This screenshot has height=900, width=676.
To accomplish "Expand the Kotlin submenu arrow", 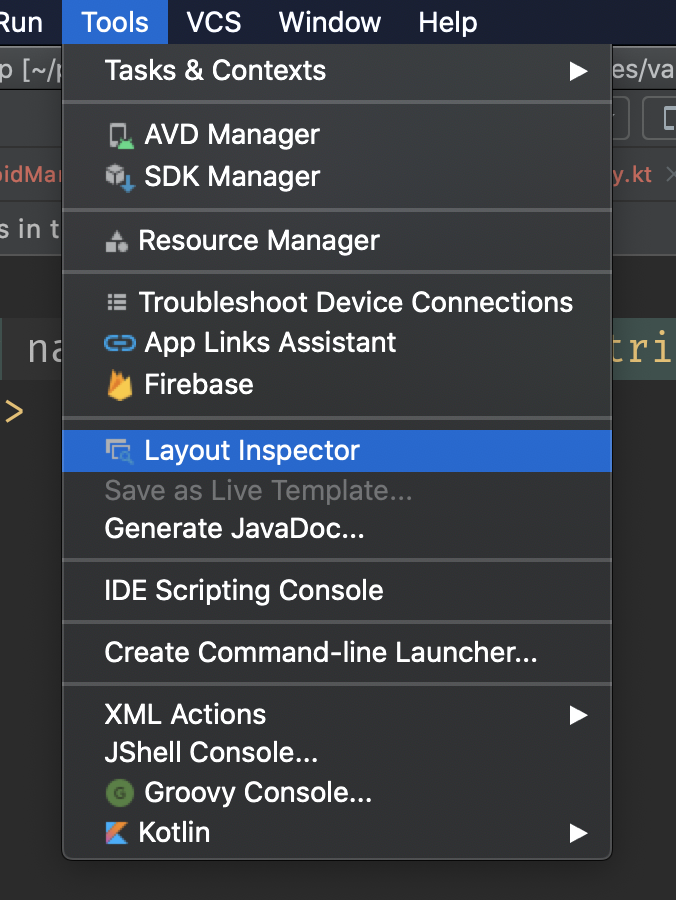I will point(578,833).
